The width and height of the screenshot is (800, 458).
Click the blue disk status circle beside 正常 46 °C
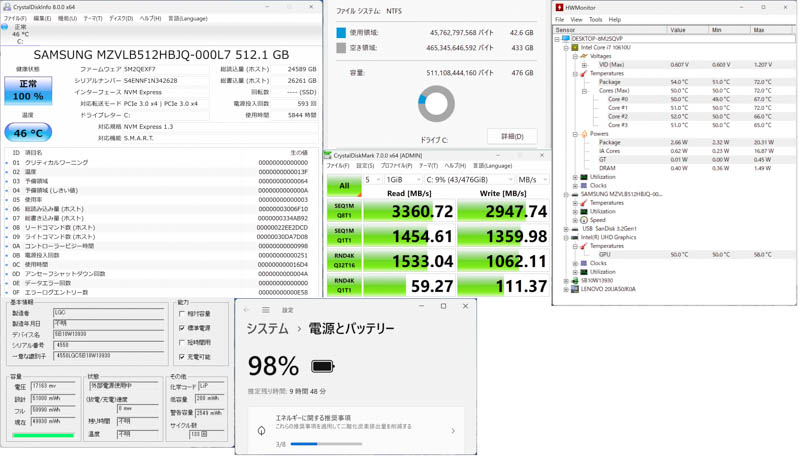(x=5, y=27)
